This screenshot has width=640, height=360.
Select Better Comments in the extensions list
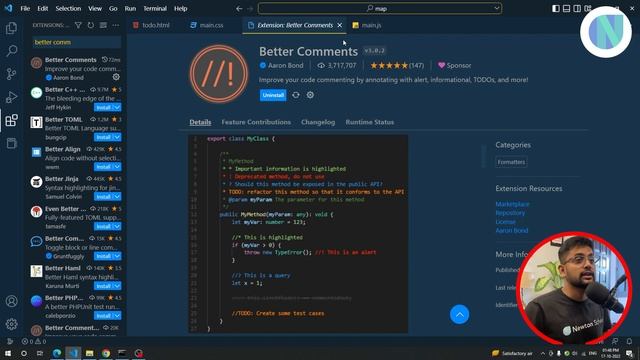76,69
